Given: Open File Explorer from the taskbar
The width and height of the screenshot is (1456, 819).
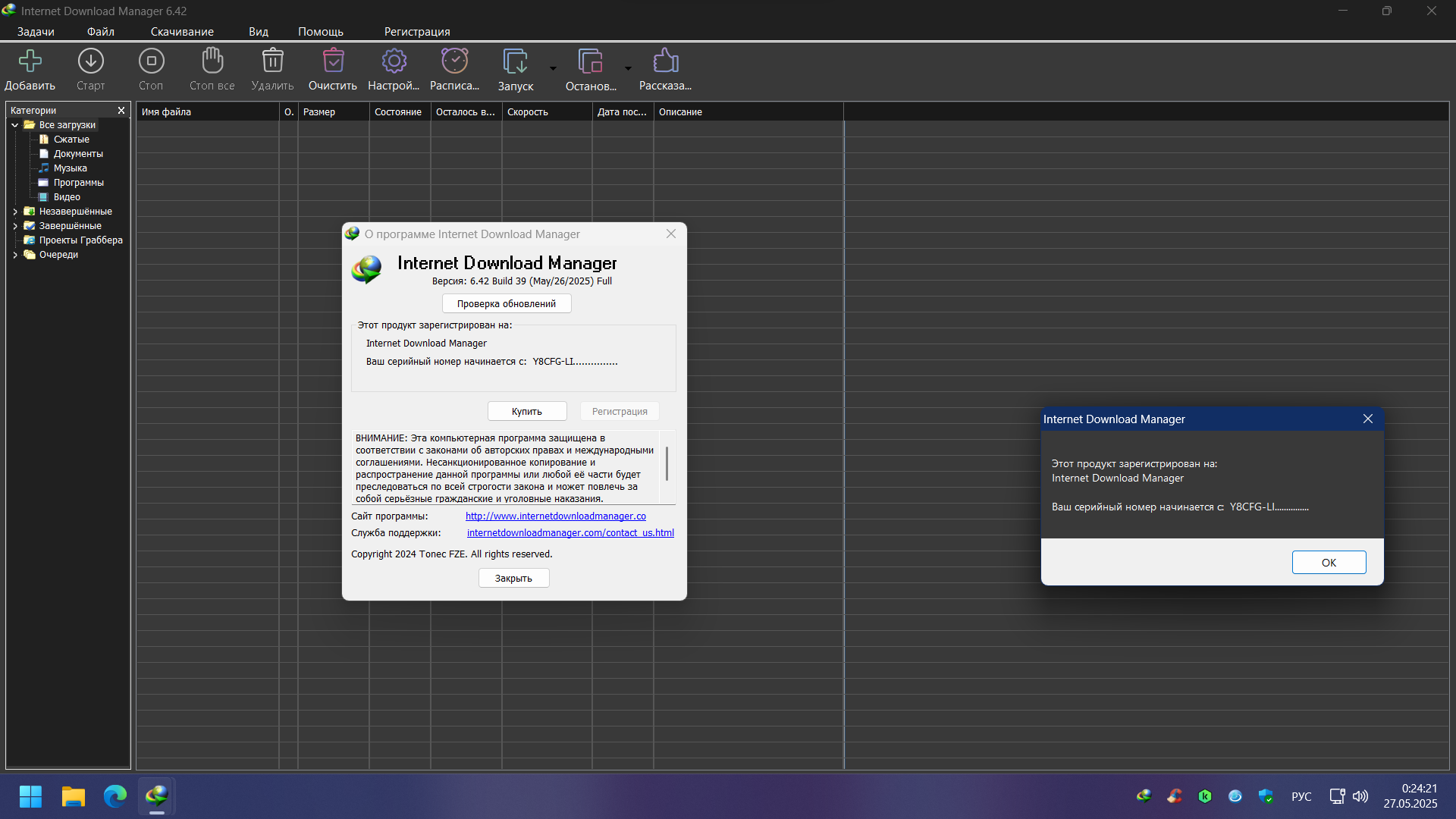Looking at the screenshot, I should [x=73, y=796].
